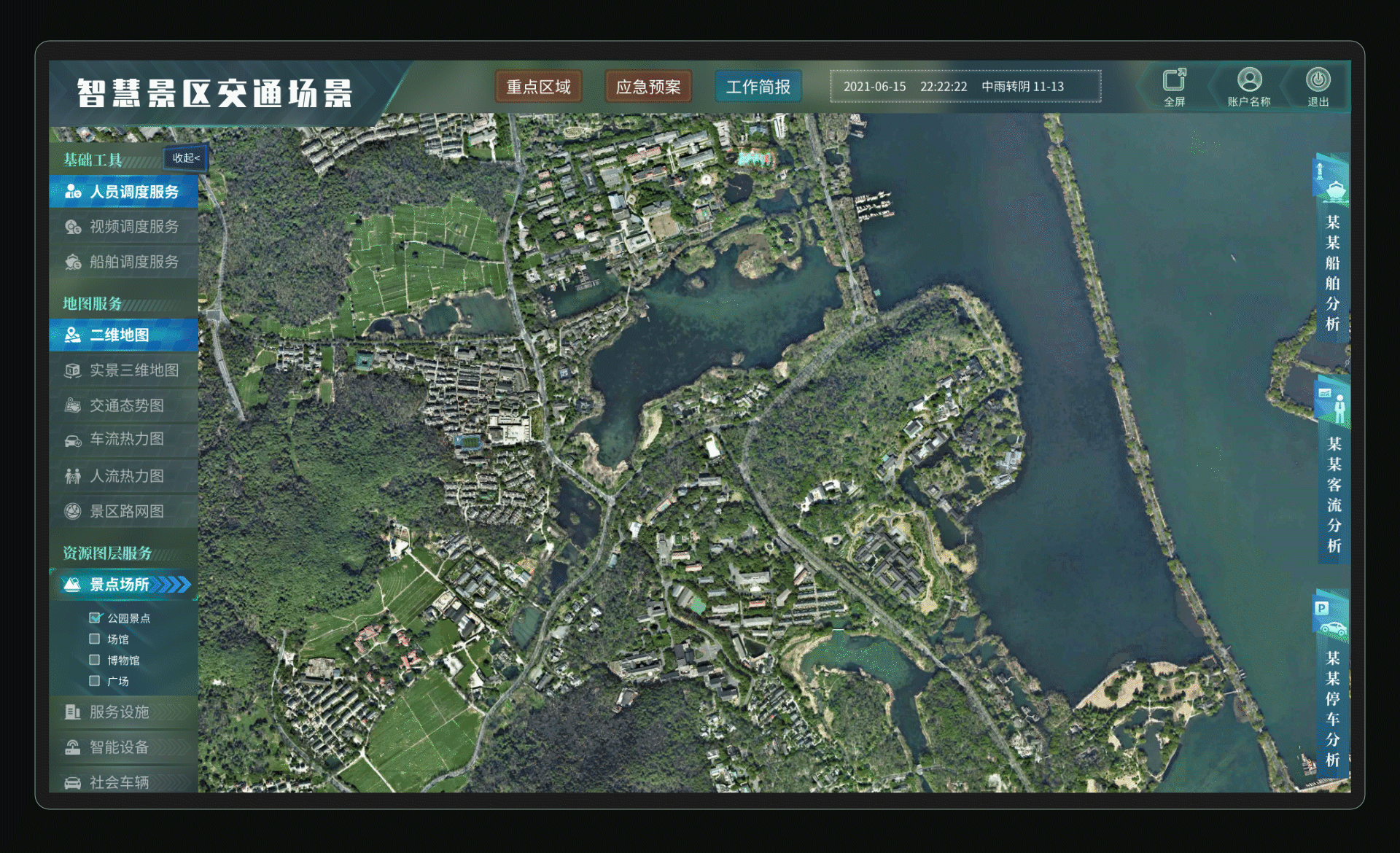Select 船舶调度服务 menu item
1400x853 pixels.
tap(124, 262)
